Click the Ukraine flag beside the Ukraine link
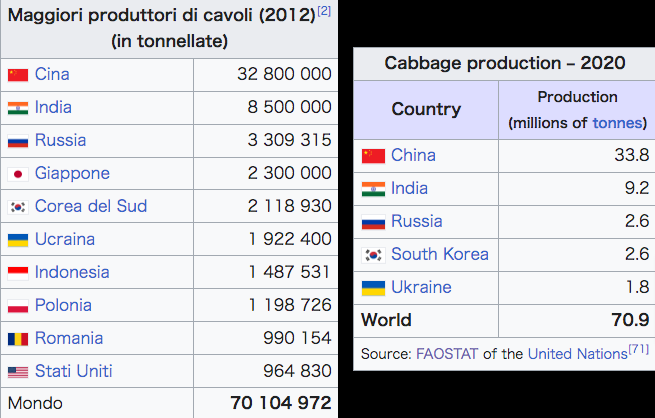The width and height of the screenshot is (655, 418). pos(373,288)
